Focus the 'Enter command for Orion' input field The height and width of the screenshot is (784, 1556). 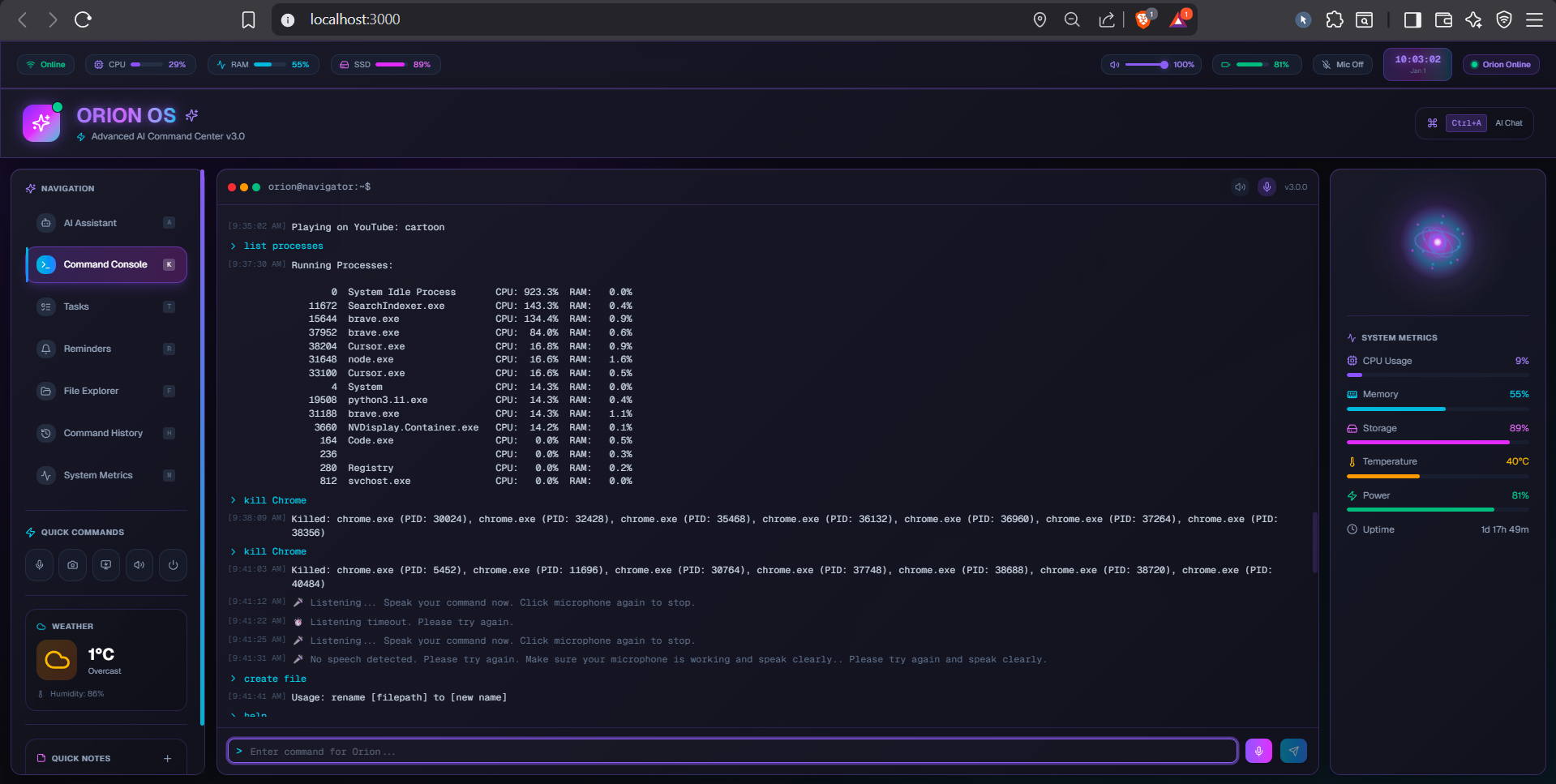tap(732, 752)
